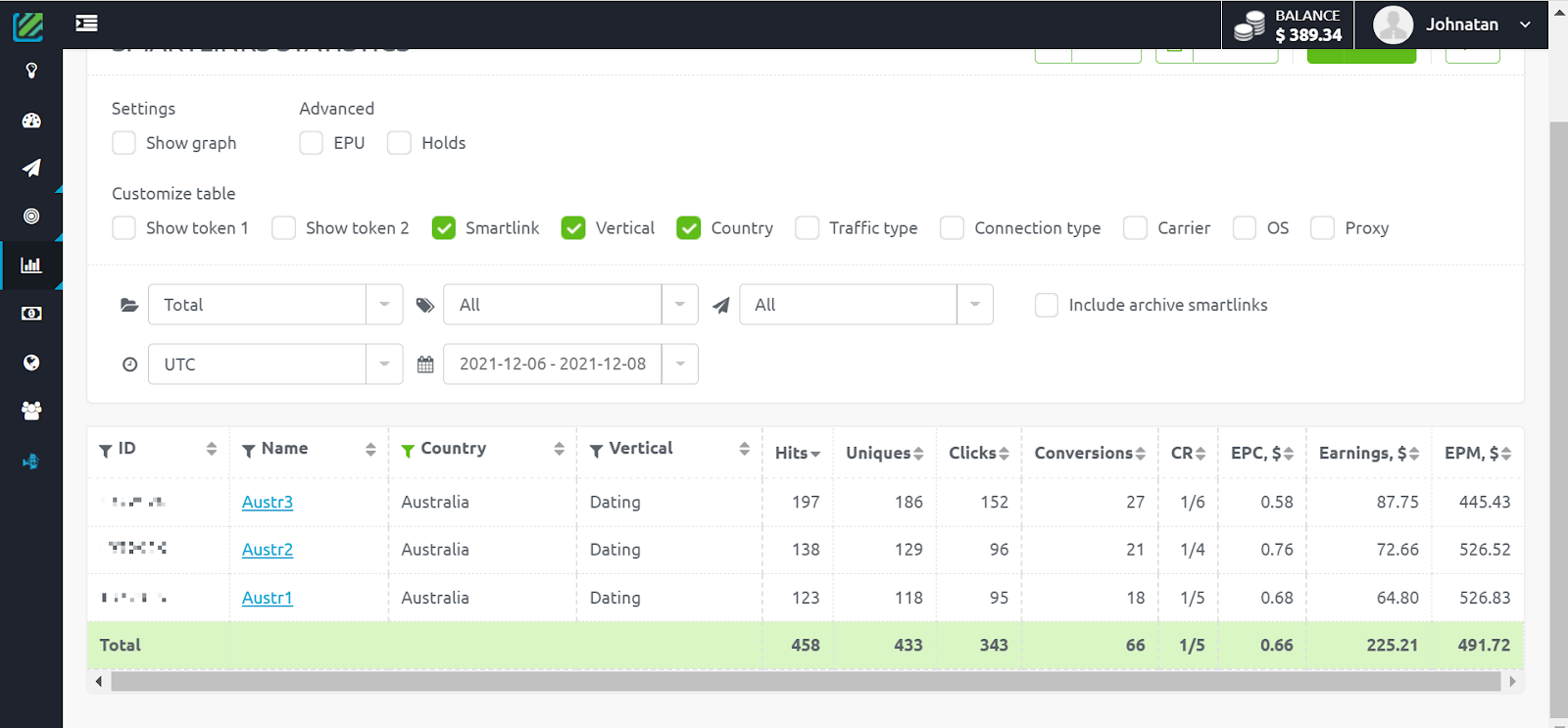Sort by Conversions column header
1568x728 pixels.
[1090, 453]
